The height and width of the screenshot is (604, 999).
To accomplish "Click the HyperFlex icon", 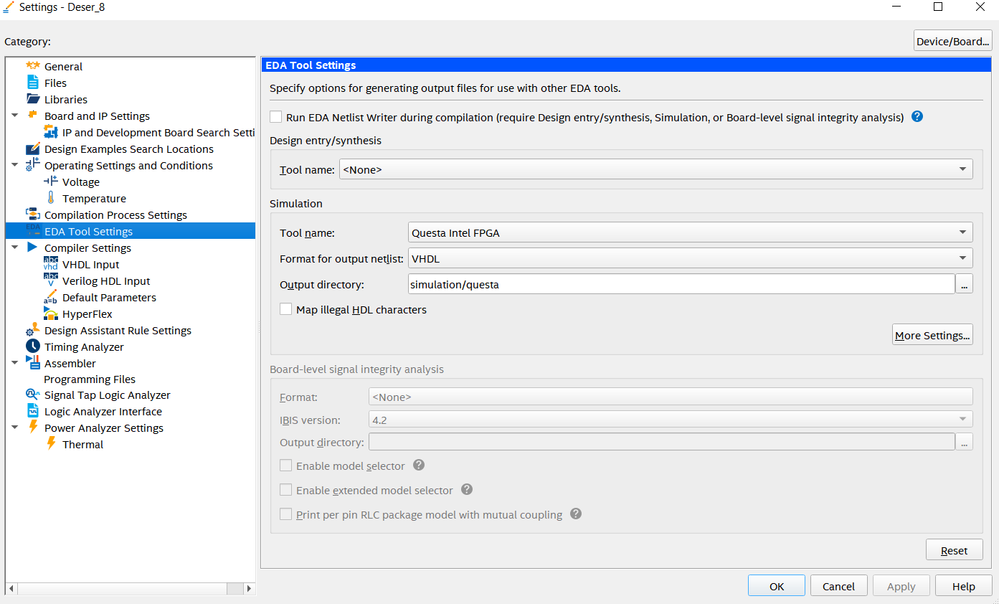I will (x=51, y=314).
